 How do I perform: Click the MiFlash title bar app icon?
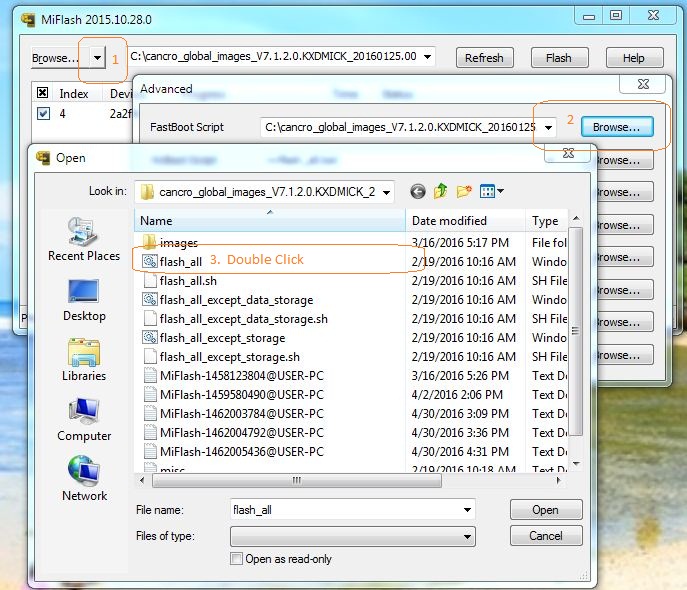28,20
